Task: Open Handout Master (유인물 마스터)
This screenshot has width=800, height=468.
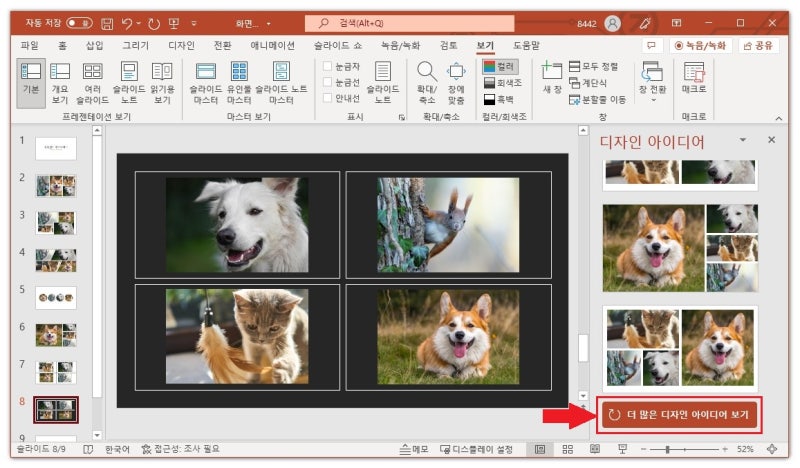Action: point(239,83)
